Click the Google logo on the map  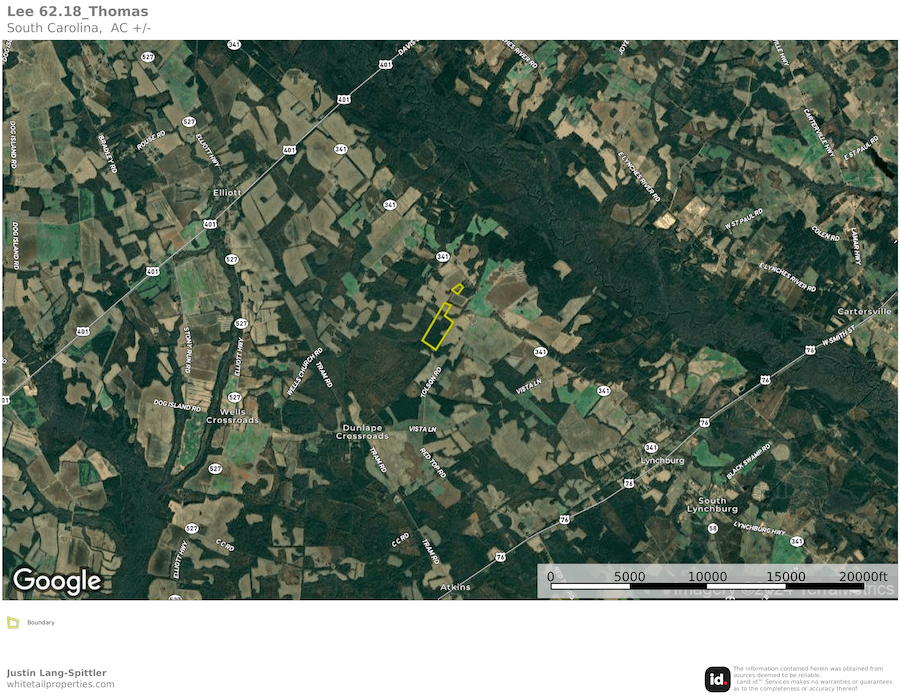pyautogui.click(x=57, y=580)
